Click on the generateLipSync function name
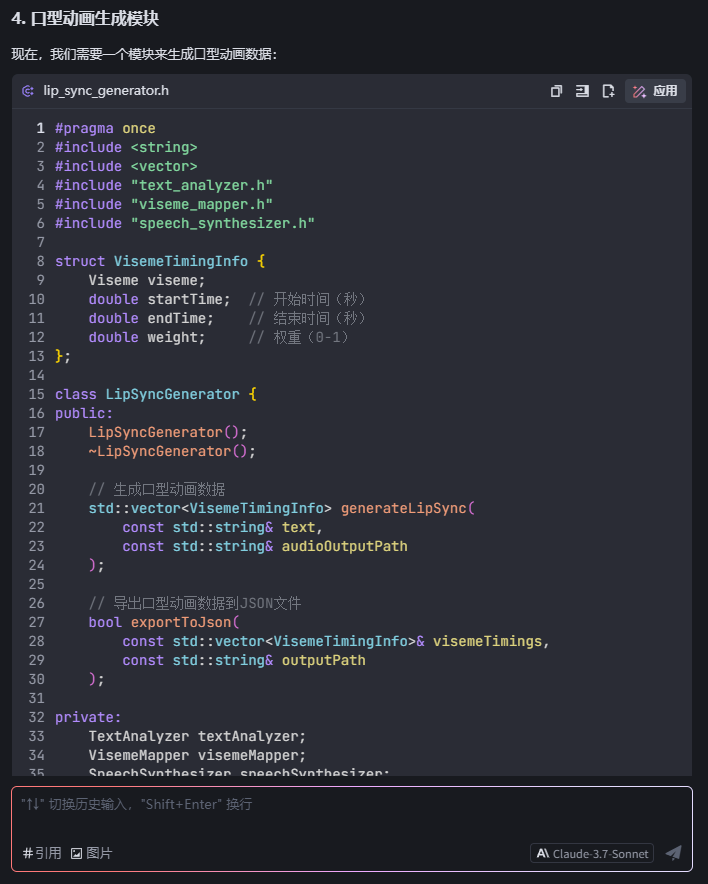Screen dimensions: 708x884 (x=403, y=508)
